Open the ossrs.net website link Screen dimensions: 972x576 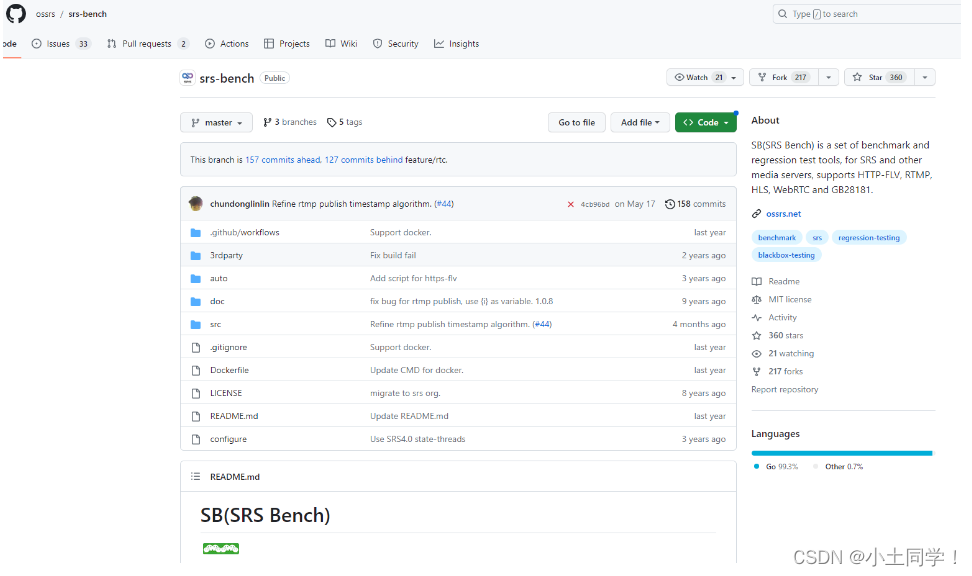(784, 214)
